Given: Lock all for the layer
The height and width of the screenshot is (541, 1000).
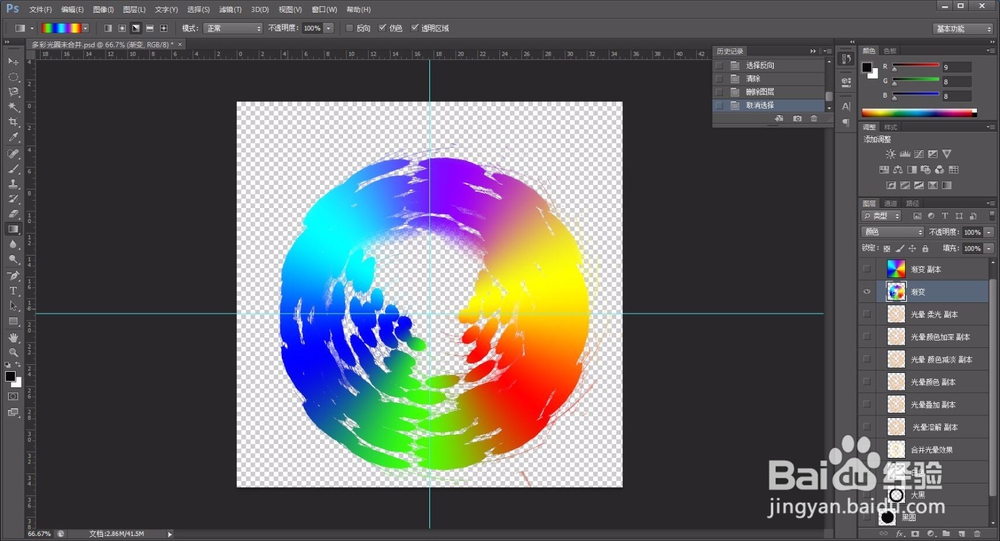Looking at the screenshot, I should click(925, 248).
